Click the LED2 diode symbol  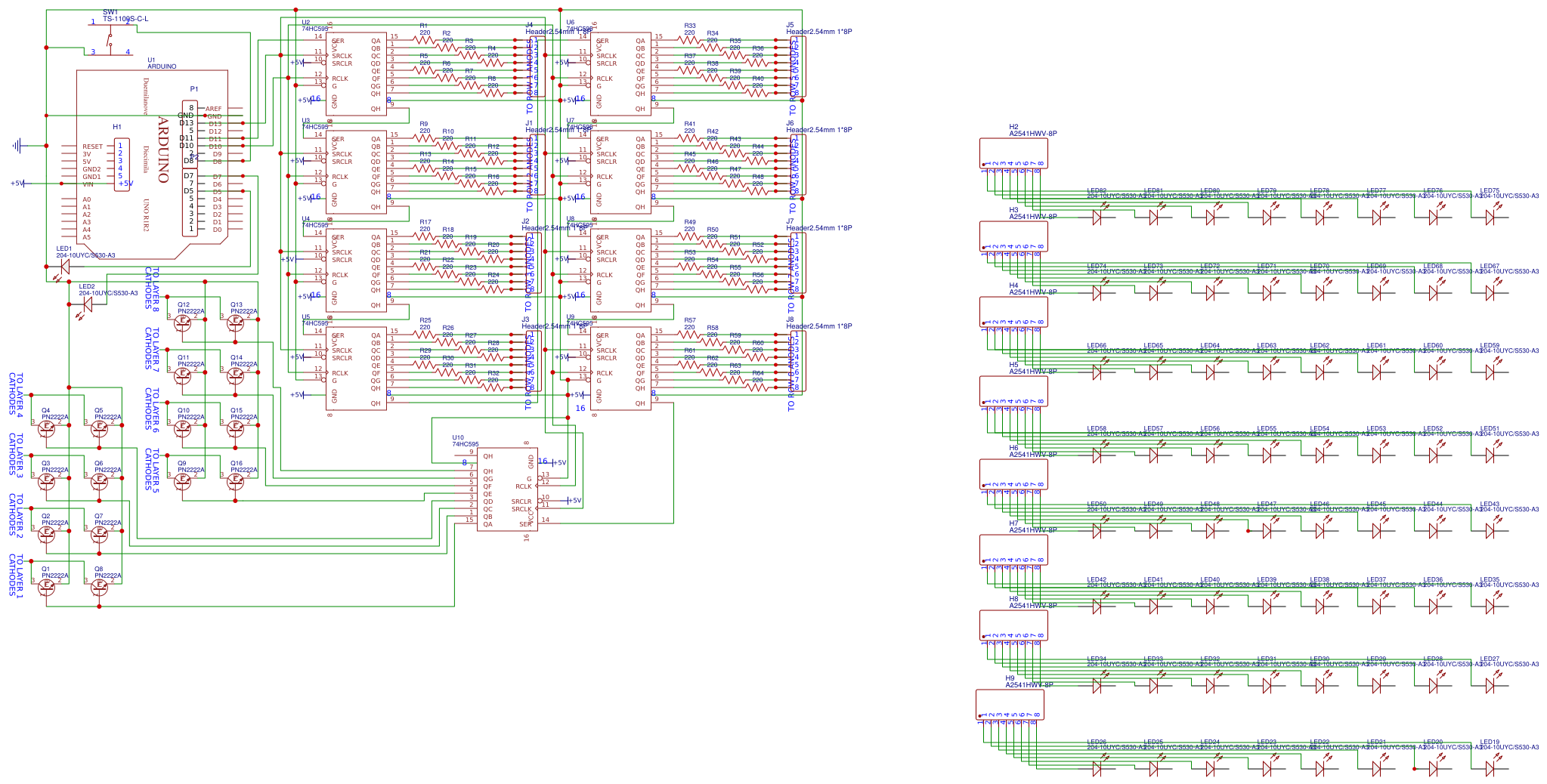(x=87, y=304)
